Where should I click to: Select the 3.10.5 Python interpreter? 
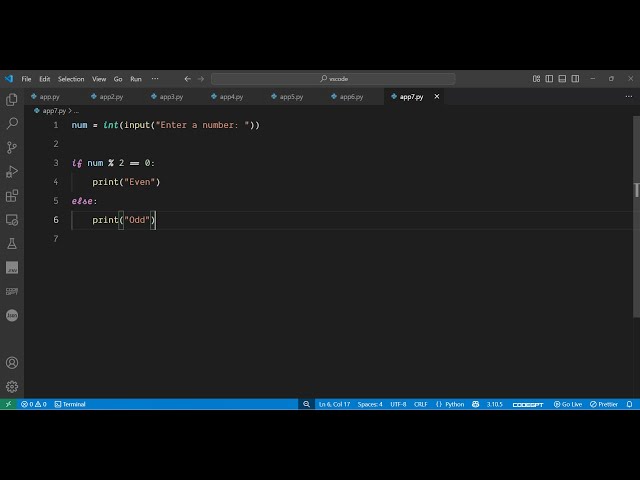click(494, 404)
